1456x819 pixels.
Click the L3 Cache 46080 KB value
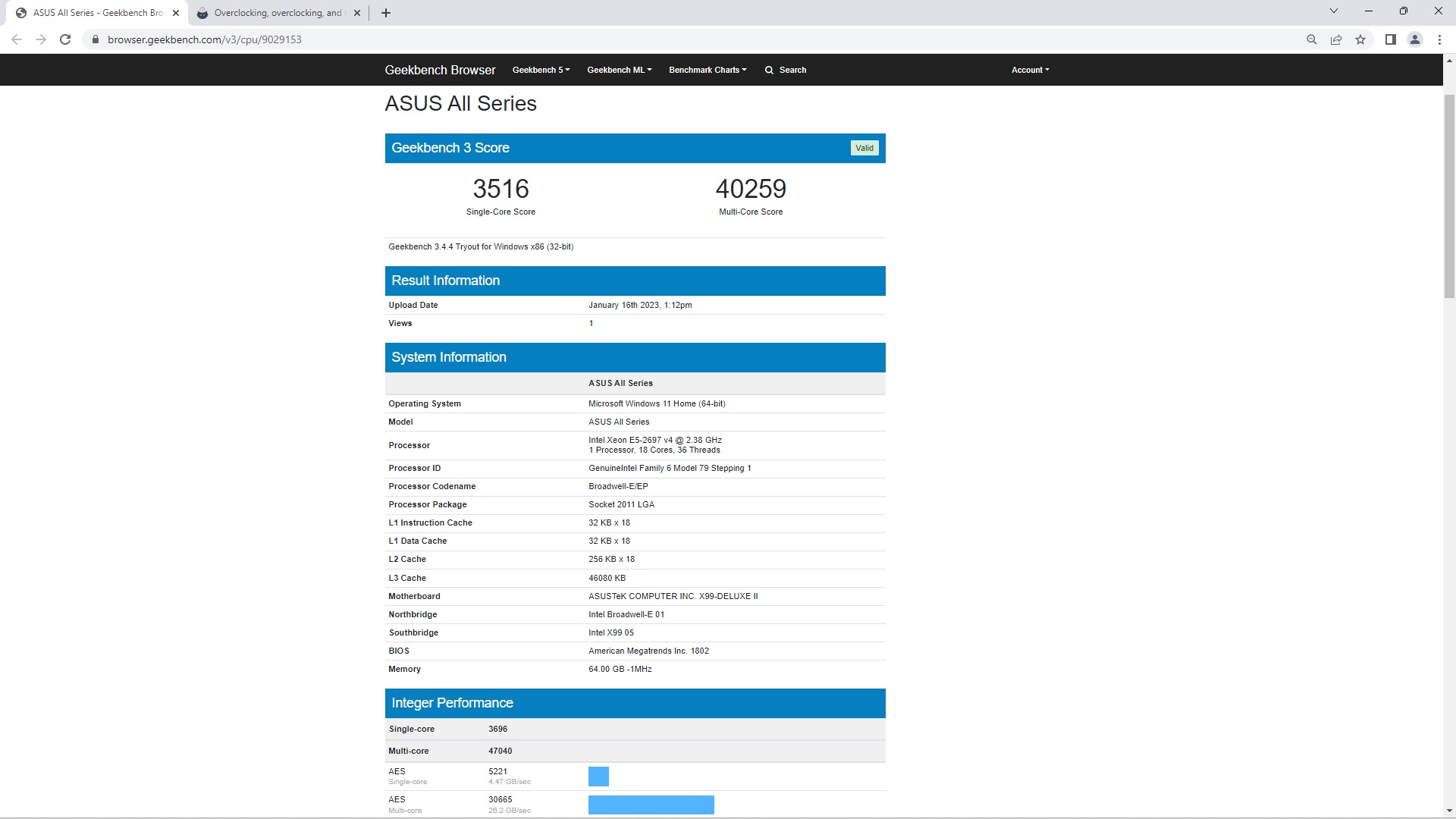click(607, 578)
